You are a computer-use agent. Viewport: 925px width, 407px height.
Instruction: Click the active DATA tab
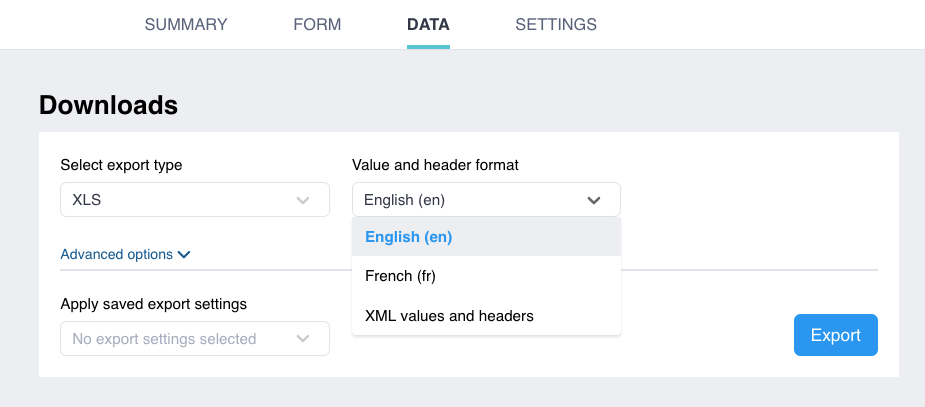click(428, 24)
